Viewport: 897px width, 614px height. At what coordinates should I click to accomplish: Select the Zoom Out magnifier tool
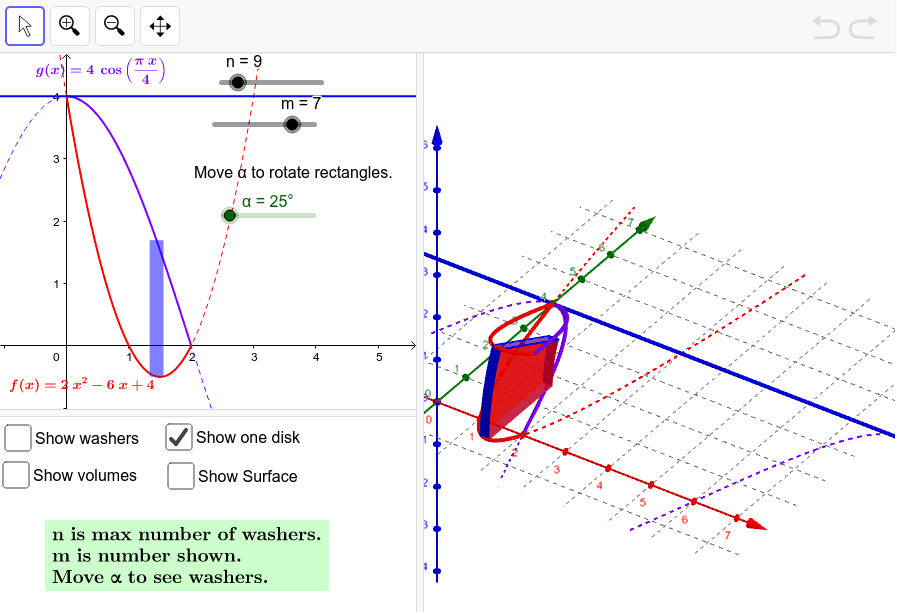click(x=114, y=26)
